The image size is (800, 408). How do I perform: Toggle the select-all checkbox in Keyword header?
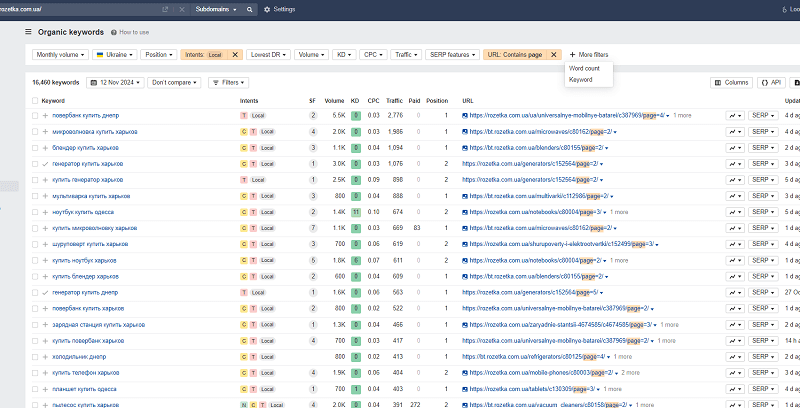coord(35,101)
